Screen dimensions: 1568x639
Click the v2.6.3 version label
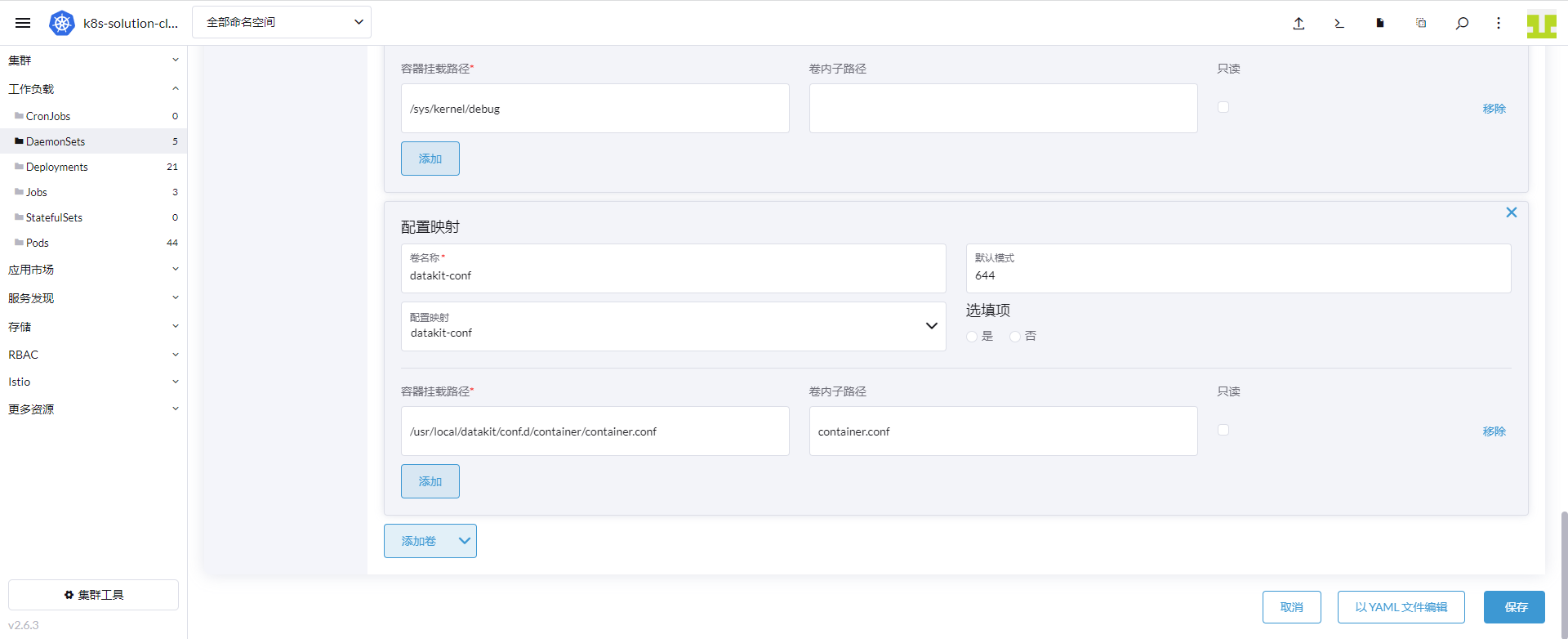click(24, 625)
